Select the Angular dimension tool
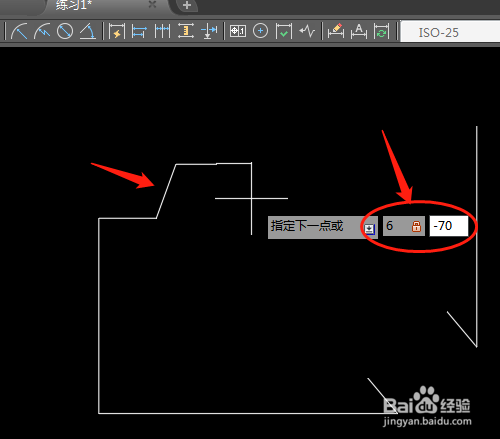The height and width of the screenshot is (439, 500). point(88,31)
